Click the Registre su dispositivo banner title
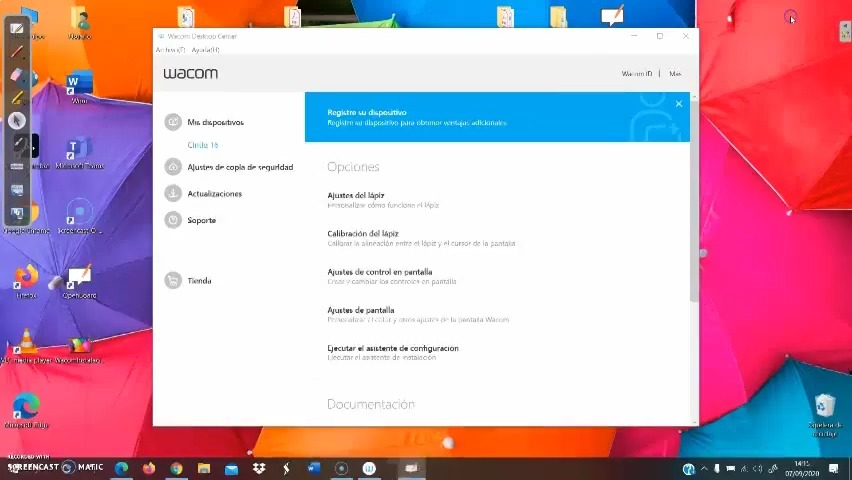The width and height of the screenshot is (852, 480). 367,112
